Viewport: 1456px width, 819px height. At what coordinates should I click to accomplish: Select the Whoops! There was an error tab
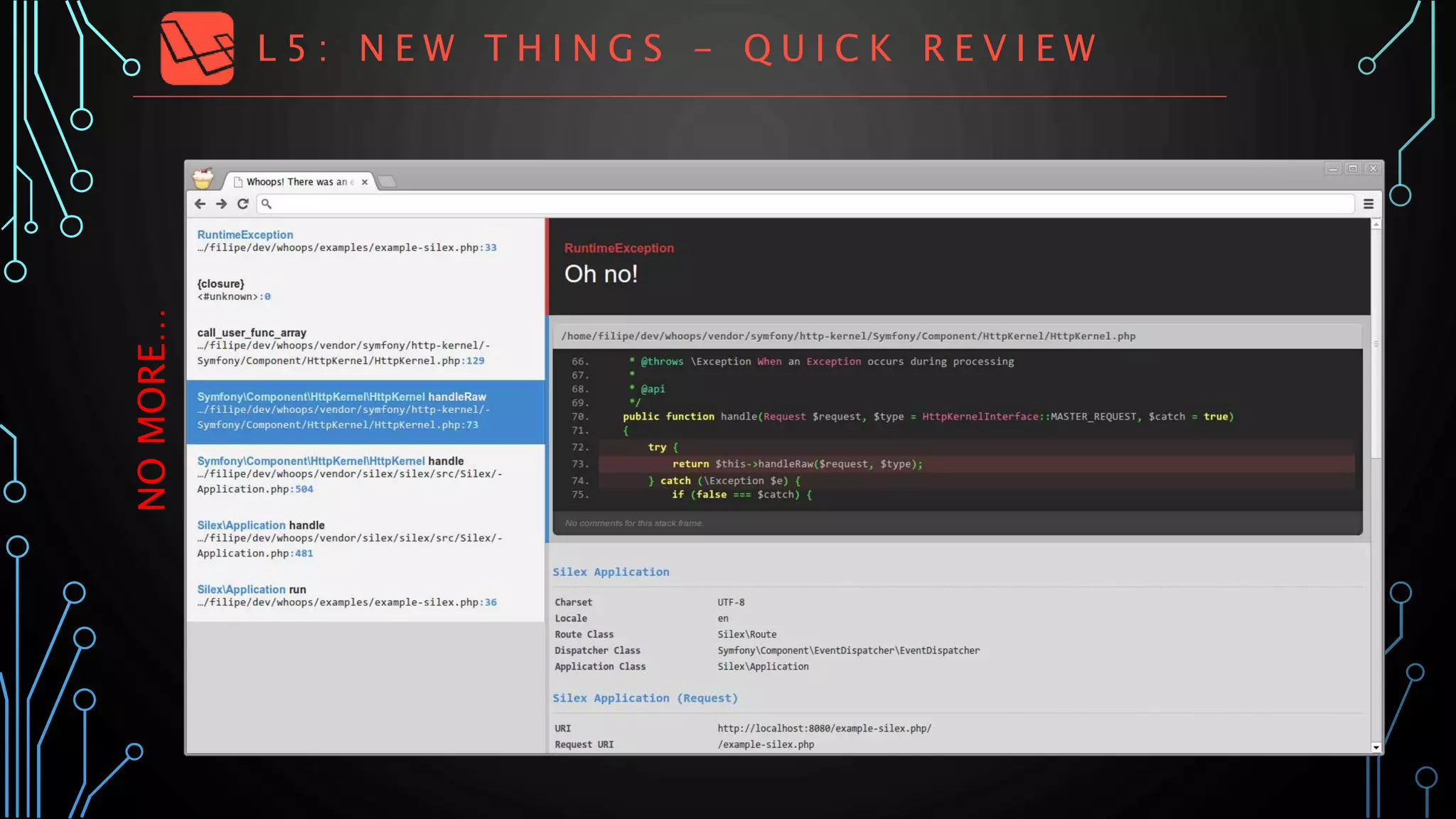click(x=299, y=182)
